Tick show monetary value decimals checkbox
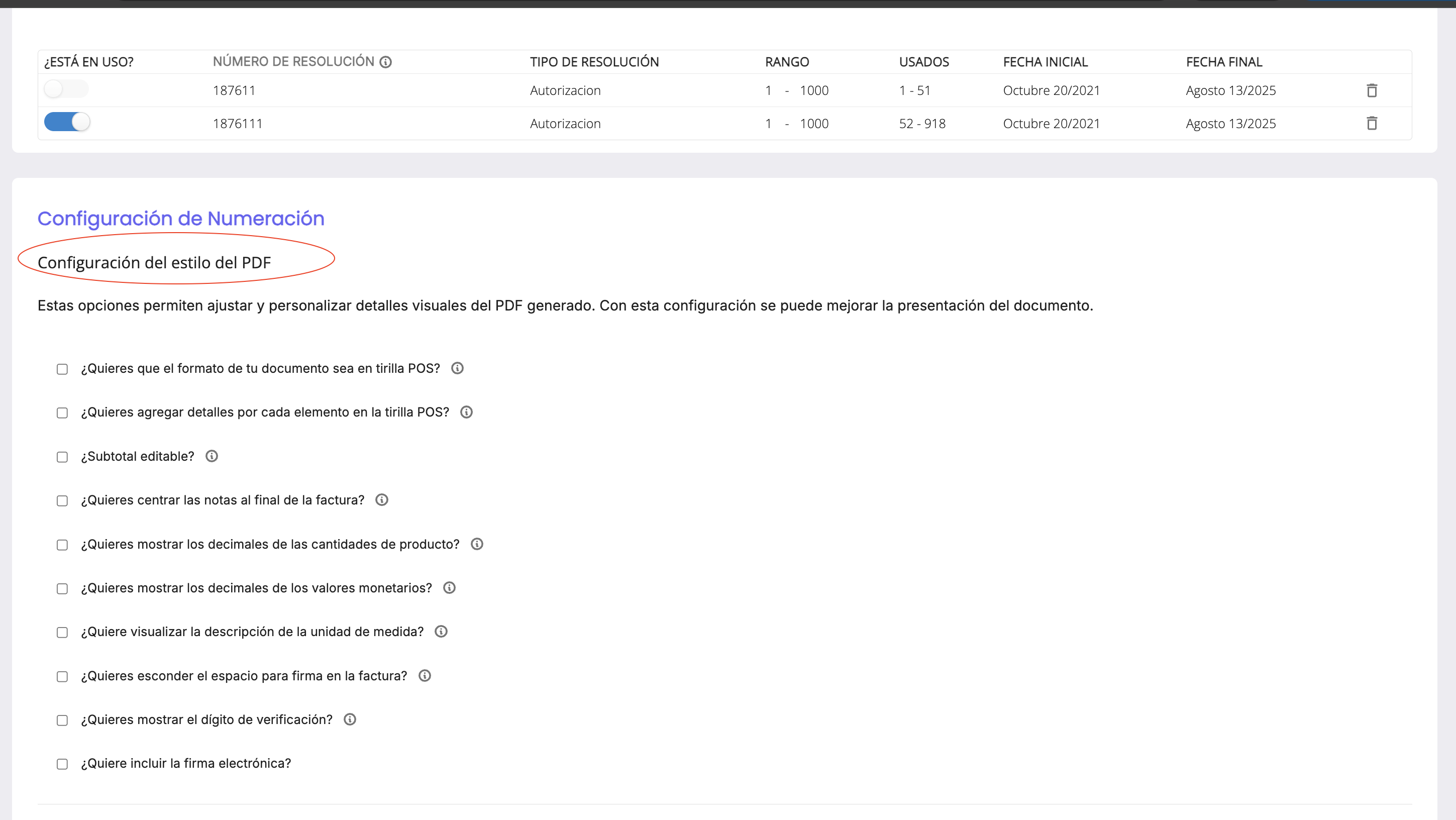The height and width of the screenshot is (820, 1456). pyautogui.click(x=62, y=589)
